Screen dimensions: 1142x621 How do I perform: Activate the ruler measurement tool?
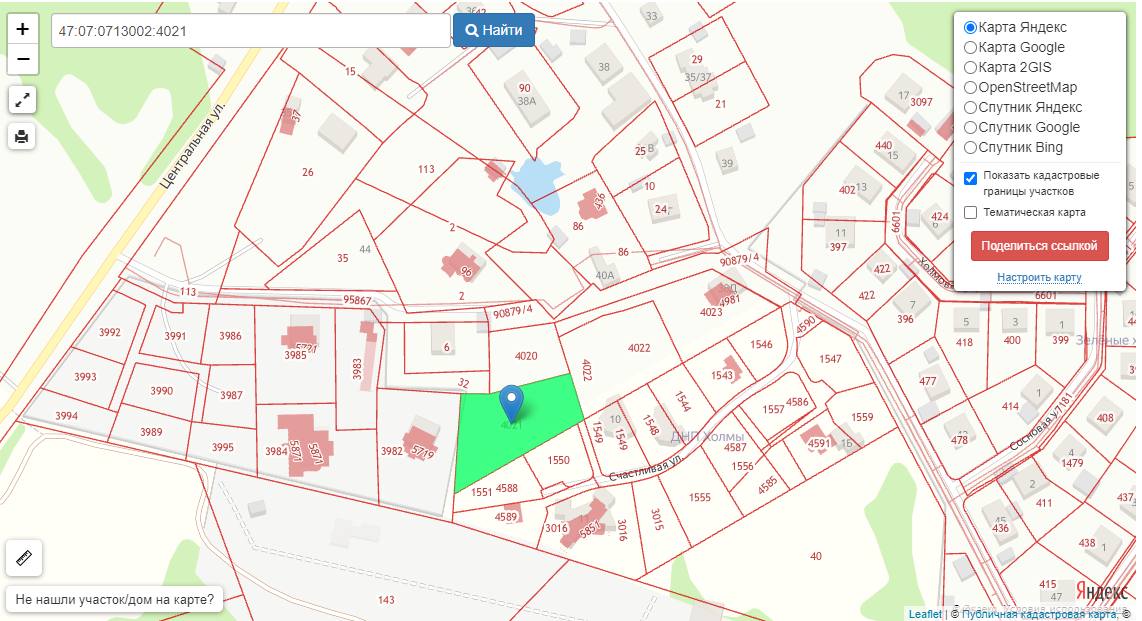(23, 558)
